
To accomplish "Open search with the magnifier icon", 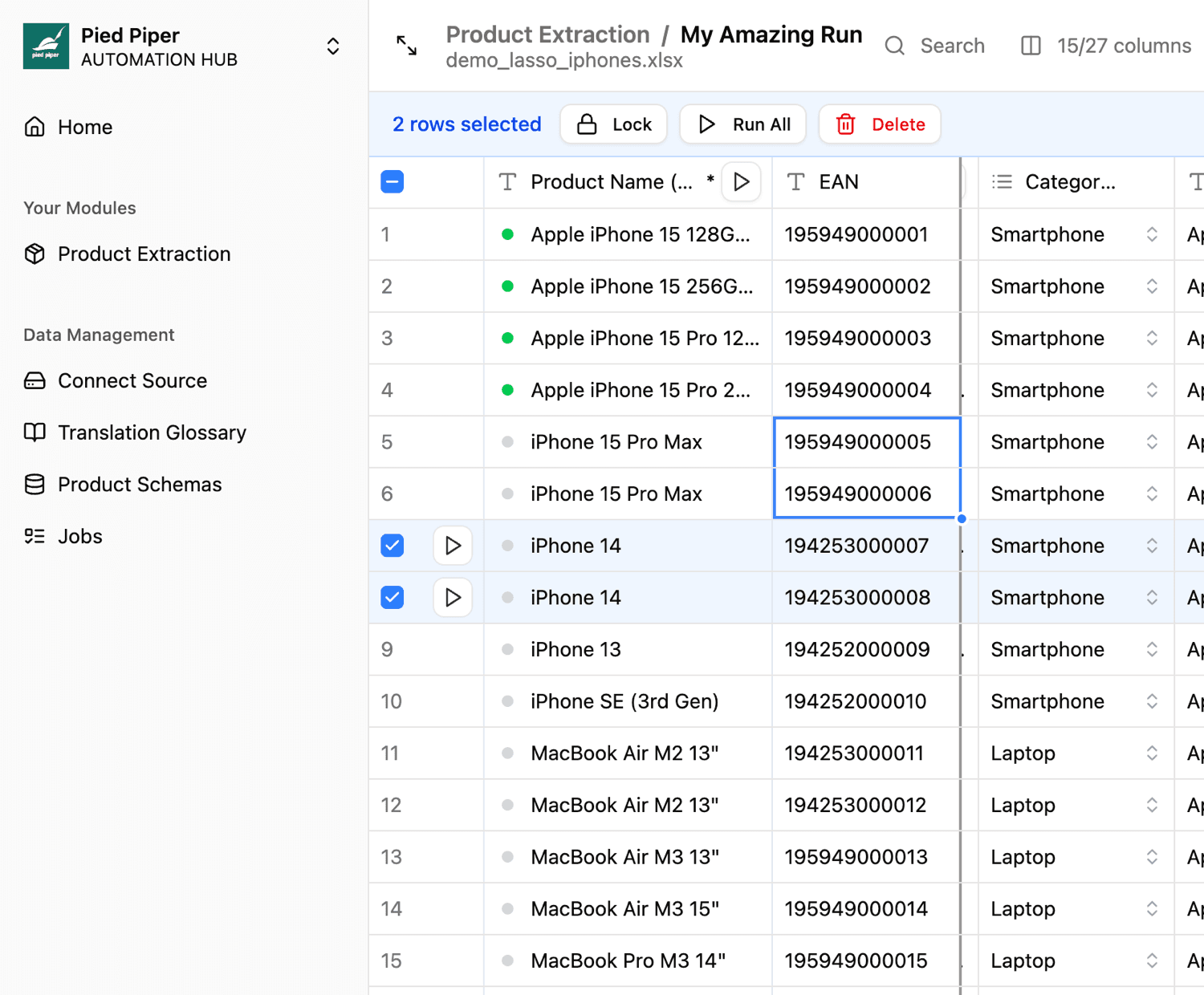I will [x=893, y=46].
